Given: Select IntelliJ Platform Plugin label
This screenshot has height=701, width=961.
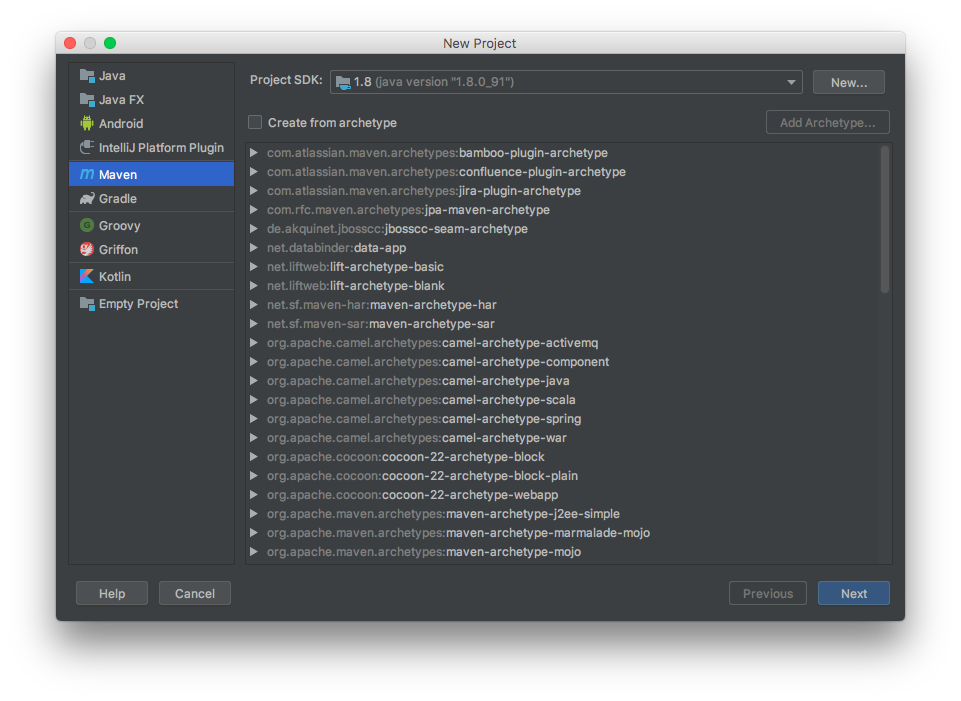Looking at the screenshot, I should tap(161, 148).
